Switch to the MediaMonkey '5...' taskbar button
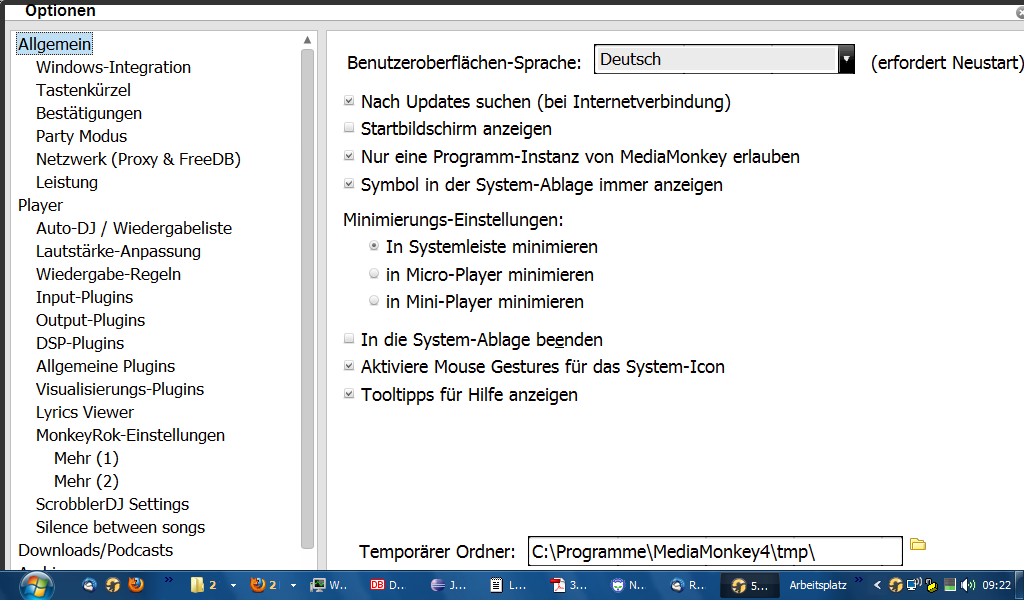Viewport: 1036px width, 612px height. pos(750,586)
